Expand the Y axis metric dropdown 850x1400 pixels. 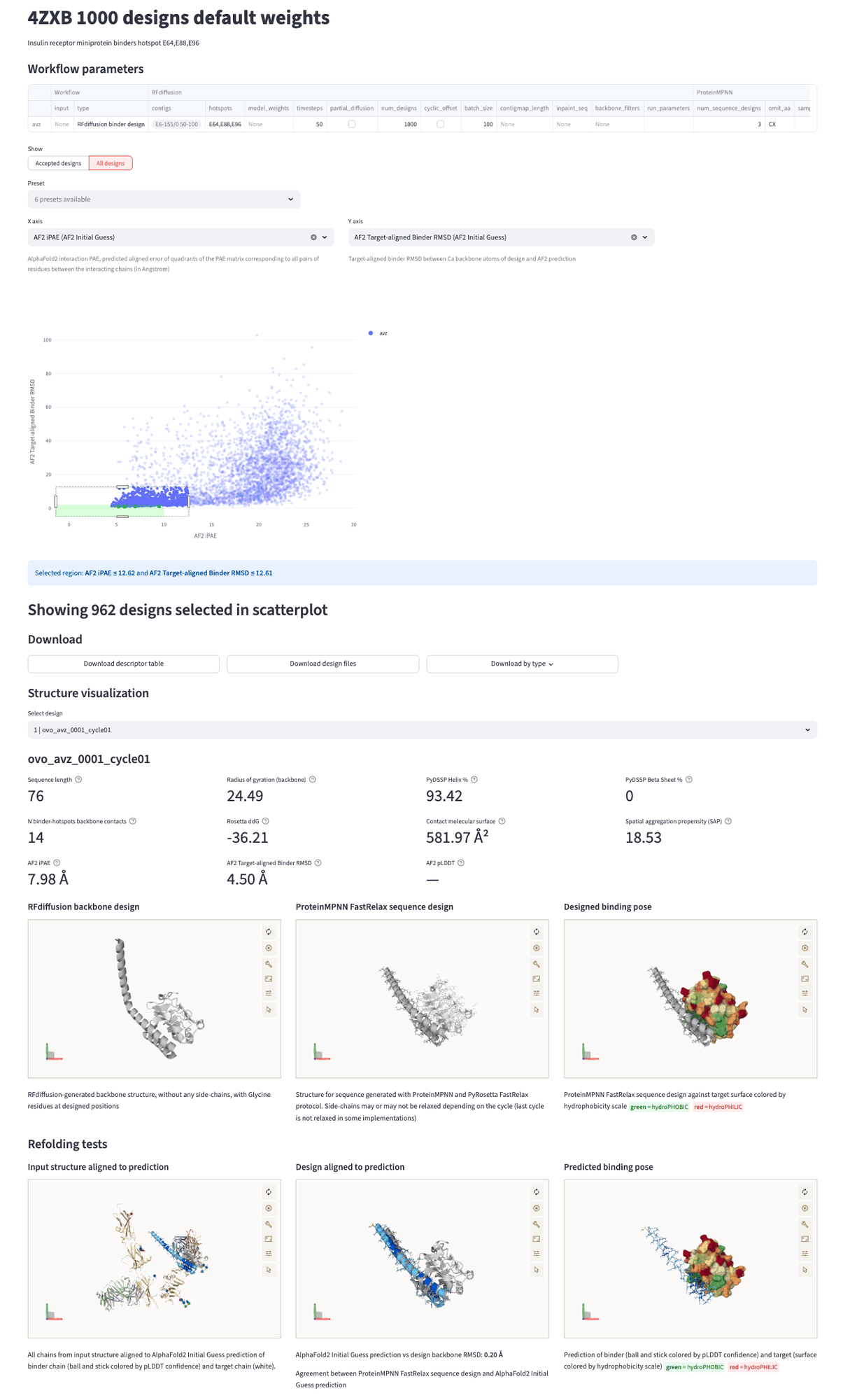pos(645,237)
